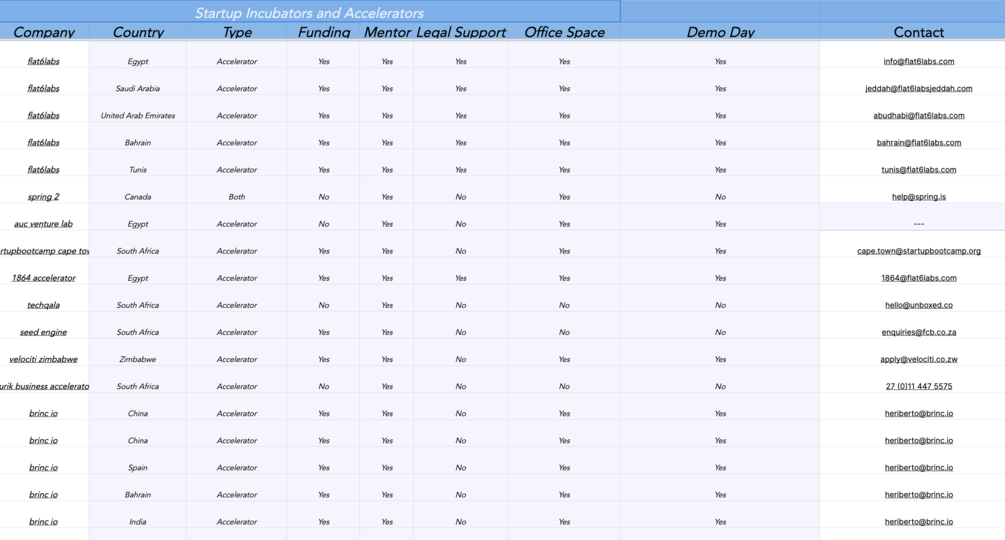This screenshot has width=1005, height=540.
Task: Click the info@flat6labs.com email link
Action: [918, 61]
